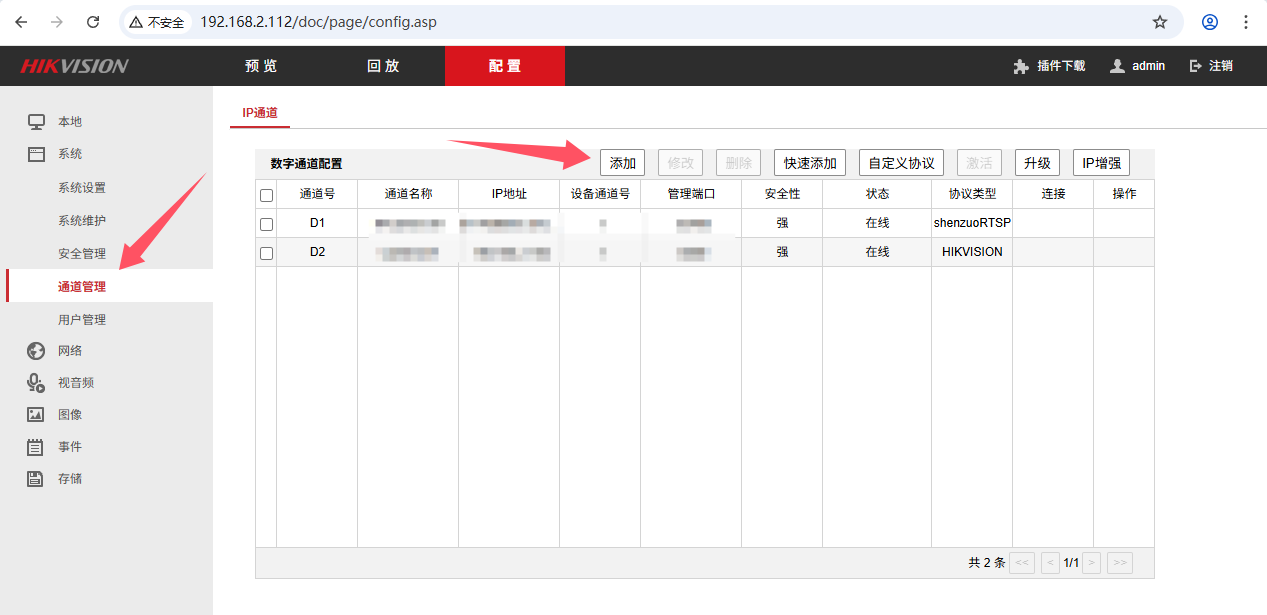The image size is (1267, 615).
Task: Select the checkbox for channel D1
Action: pos(266,224)
